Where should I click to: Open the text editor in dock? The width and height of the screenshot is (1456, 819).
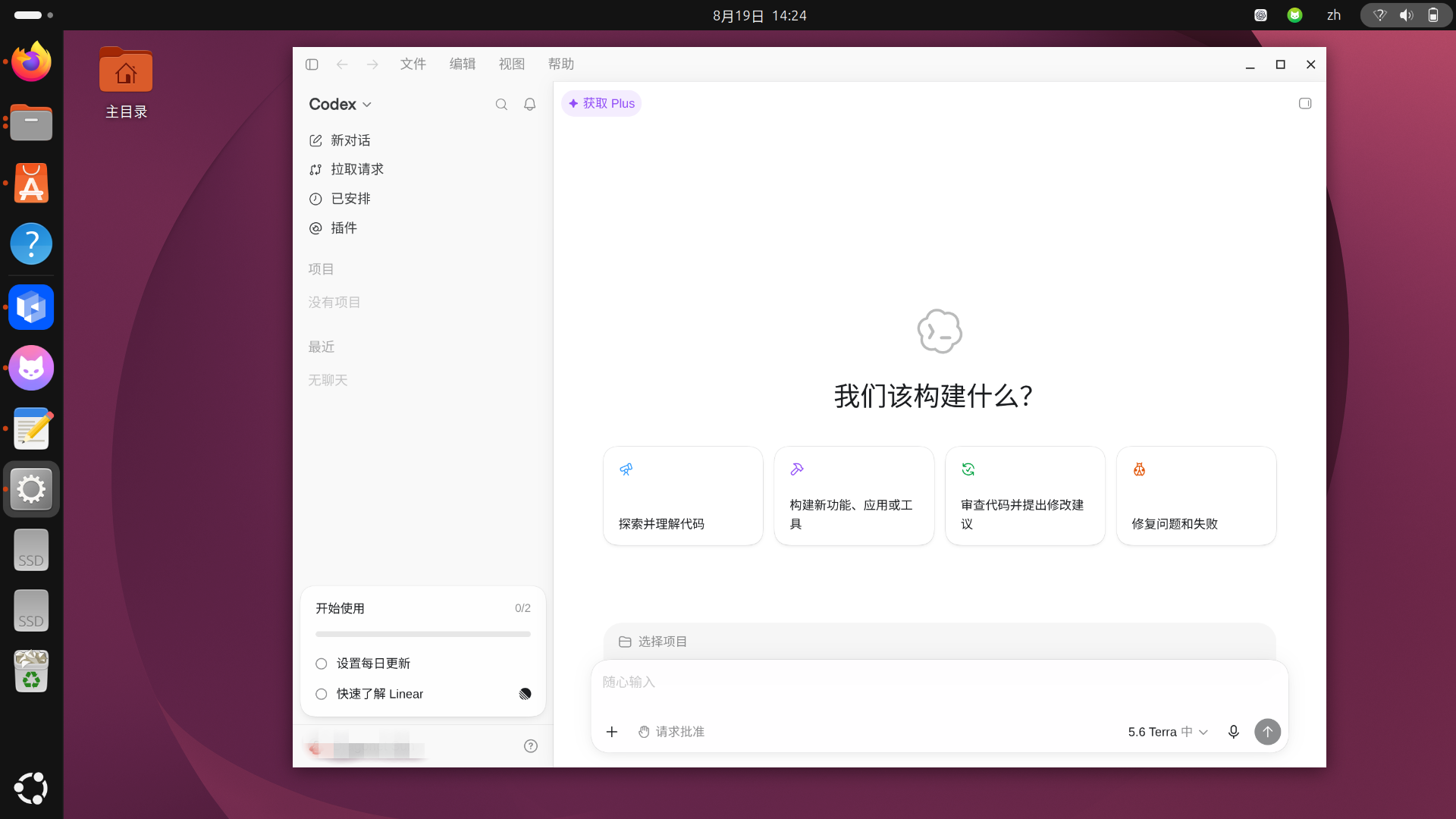[31, 428]
